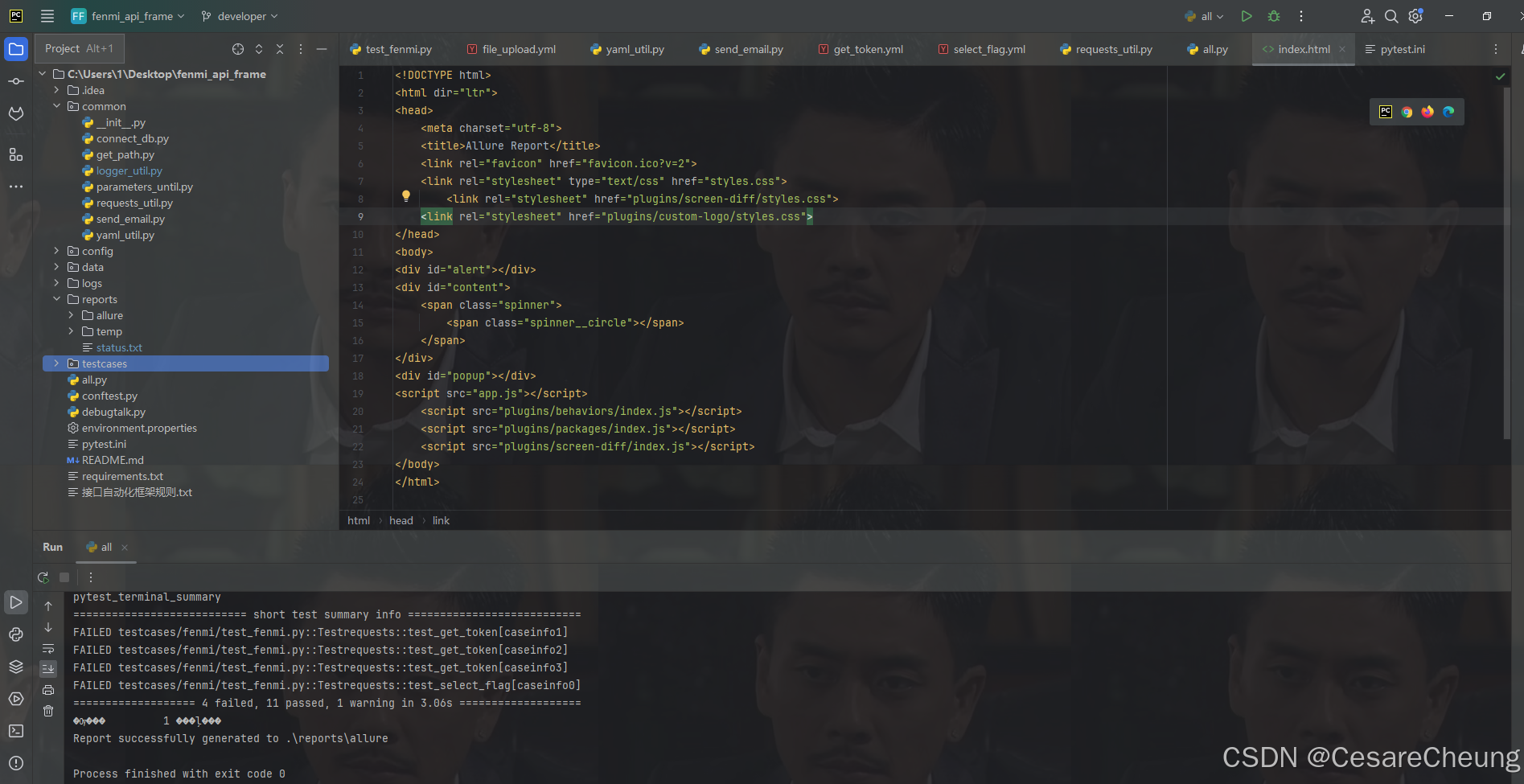Print the Run console output
The width and height of the screenshot is (1524, 784).
[x=48, y=690]
